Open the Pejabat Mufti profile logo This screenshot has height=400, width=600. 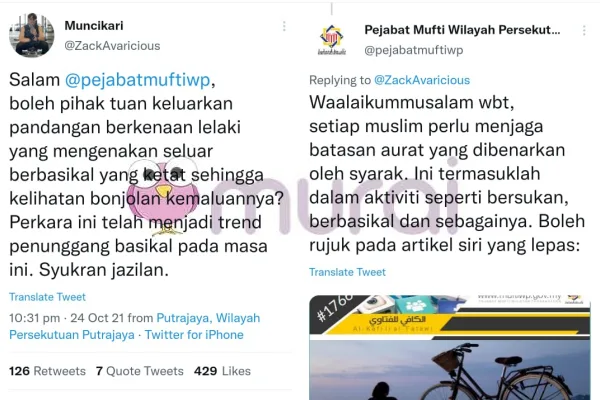pos(332,40)
